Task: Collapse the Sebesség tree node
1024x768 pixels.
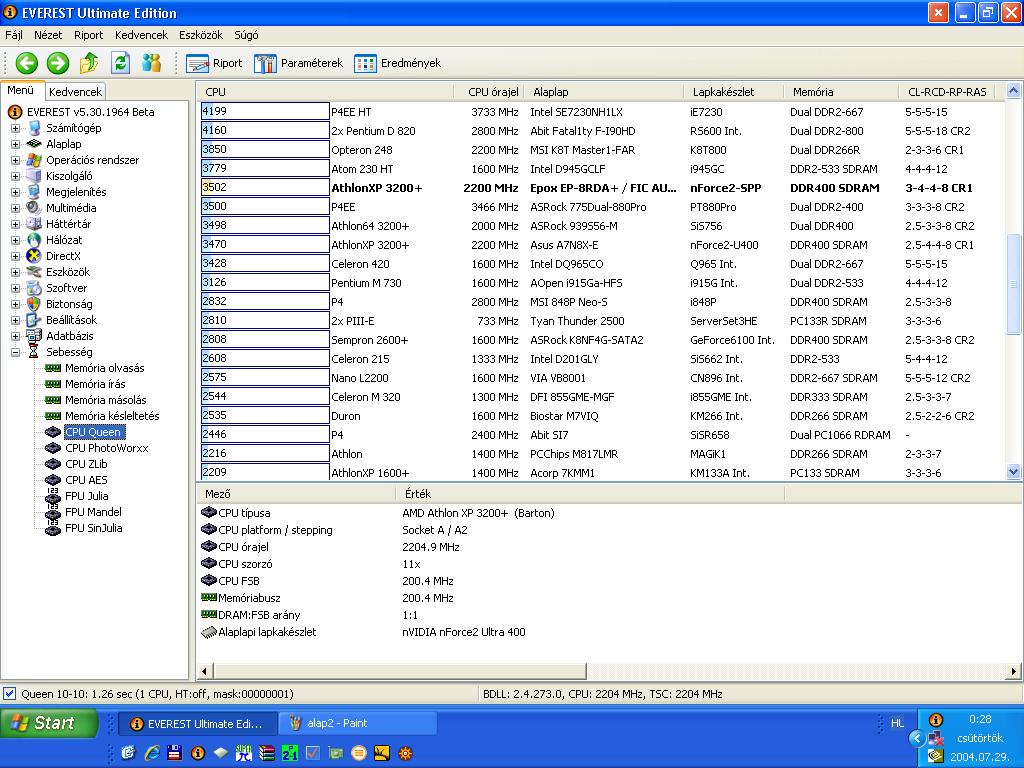Action: [15, 353]
